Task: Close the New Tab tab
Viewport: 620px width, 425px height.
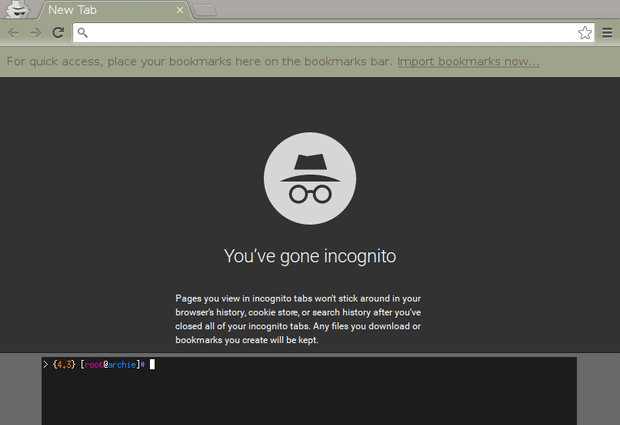Action: click(x=180, y=10)
